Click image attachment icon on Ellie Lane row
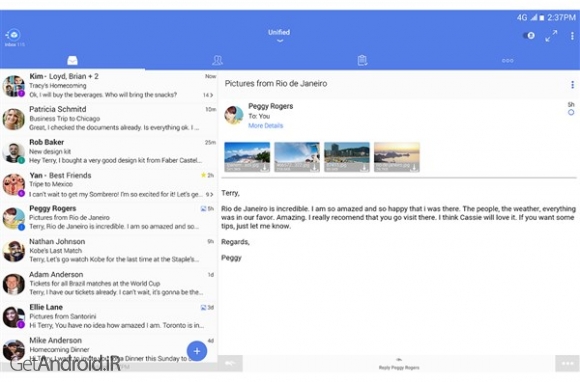This screenshot has width=580, height=382. pyautogui.click(x=203, y=307)
